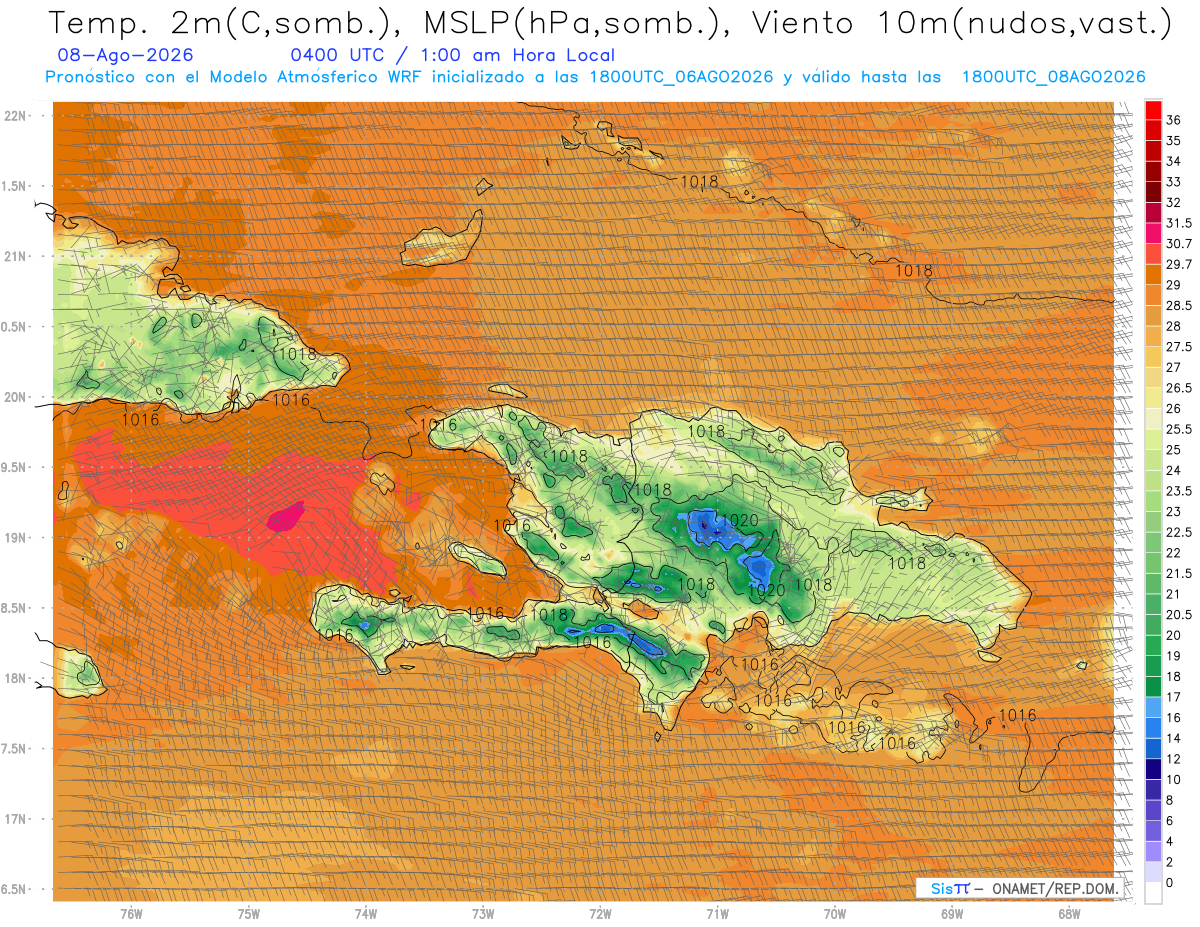Click the latitude axis label '17N'
The height and width of the screenshot is (927, 1200).
(x=15, y=819)
